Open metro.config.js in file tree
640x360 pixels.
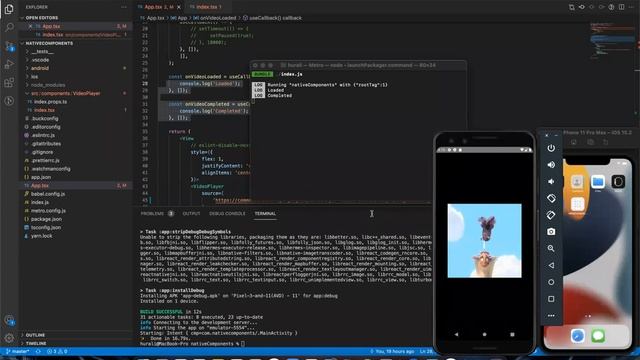pos(48,211)
